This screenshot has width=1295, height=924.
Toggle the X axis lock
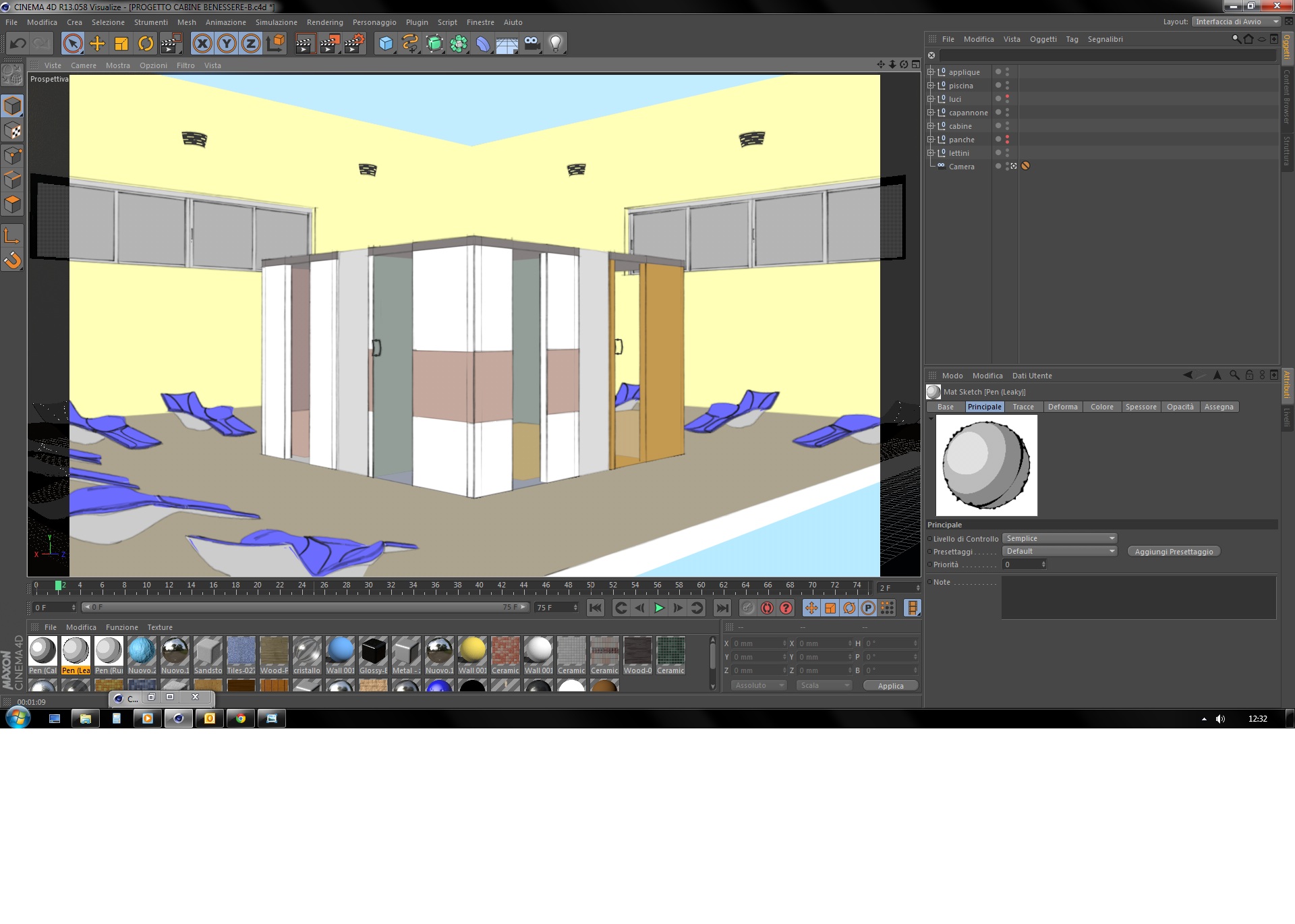202,44
